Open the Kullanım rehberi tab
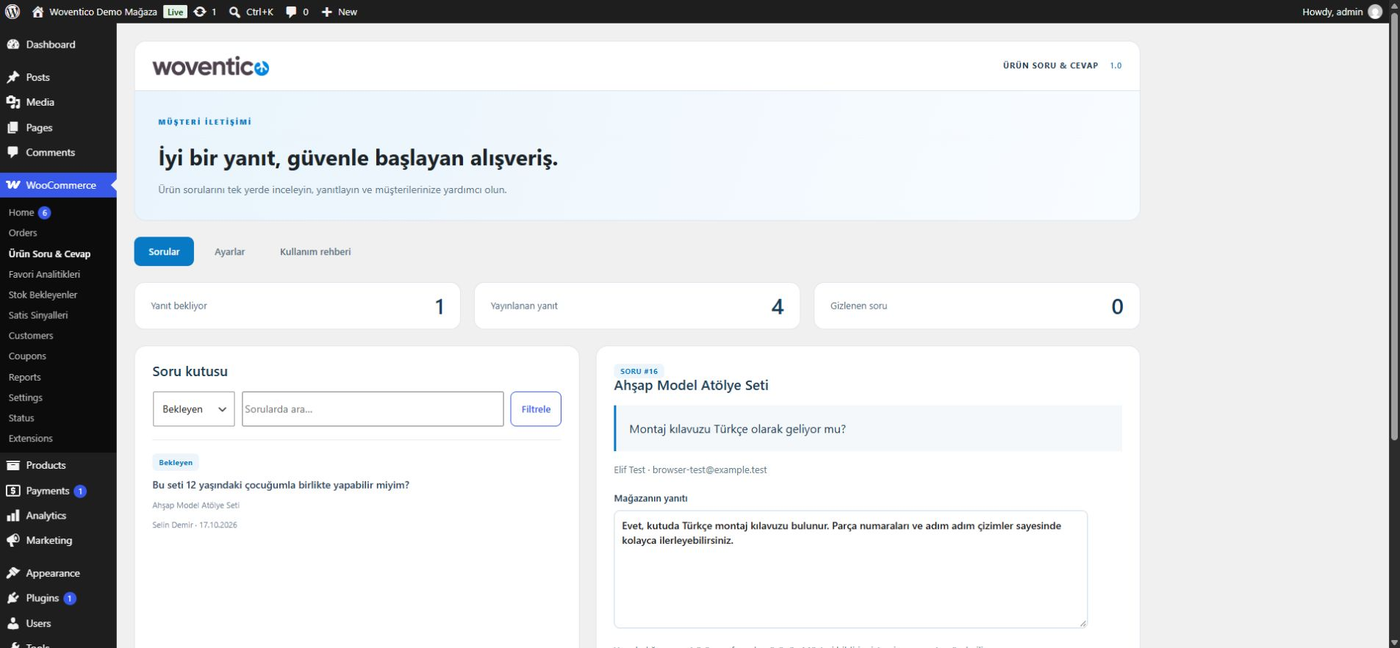 point(315,252)
